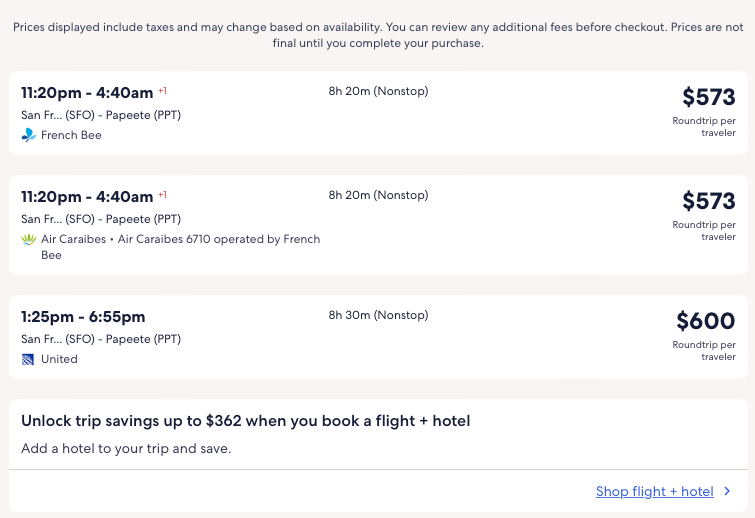Click the 8h 30m (Nonstop) duration label
The height and width of the screenshot is (518, 755).
pos(378,315)
